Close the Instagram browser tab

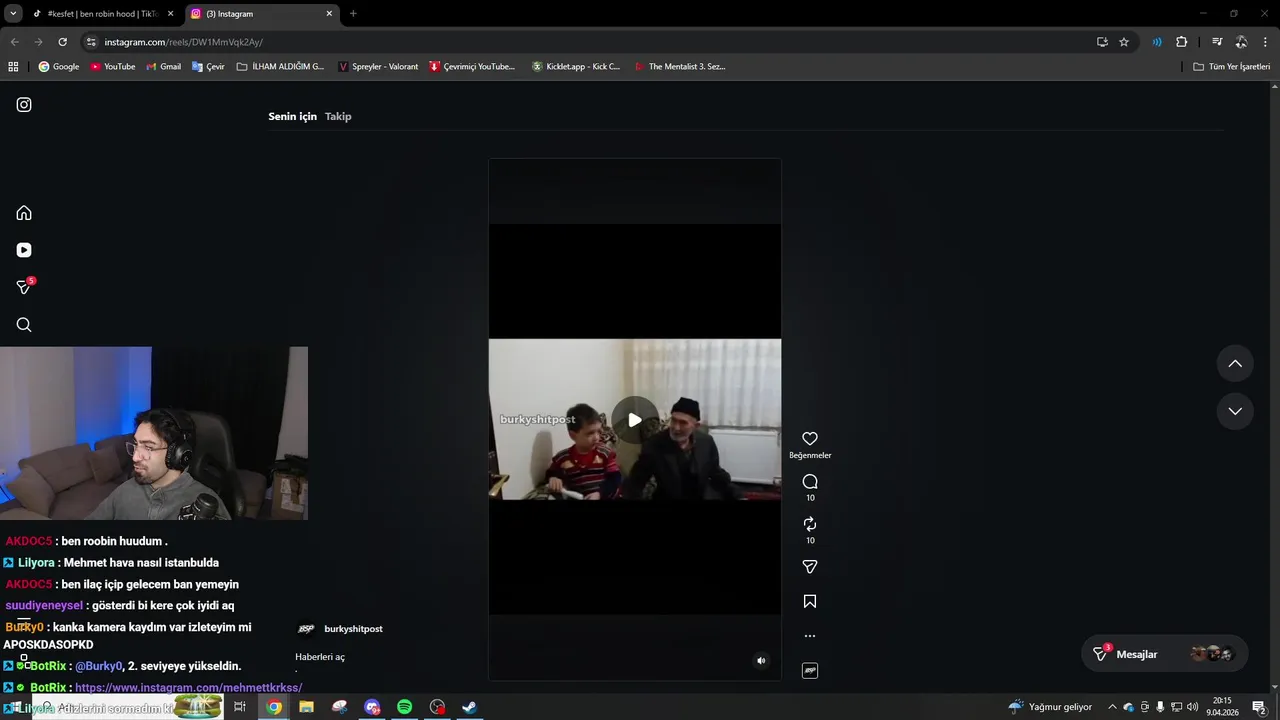[x=329, y=14]
